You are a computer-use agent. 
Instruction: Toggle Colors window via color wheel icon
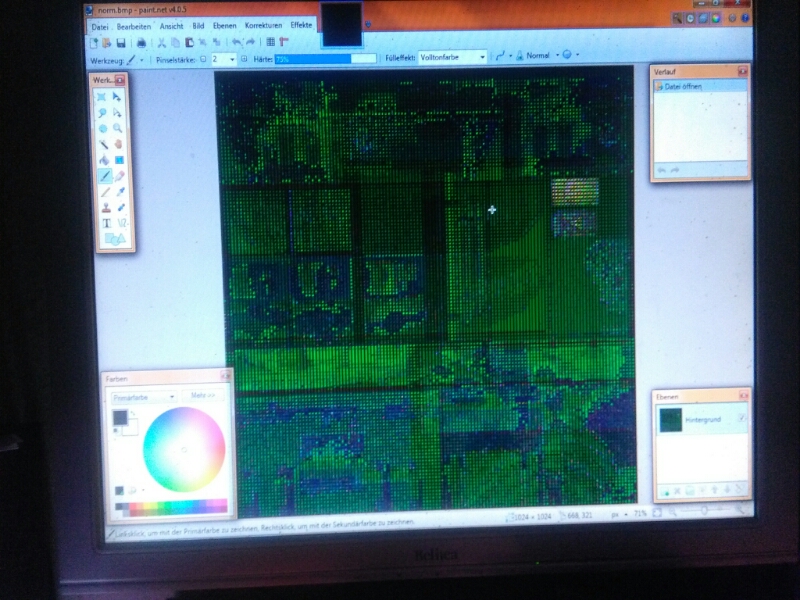point(716,18)
